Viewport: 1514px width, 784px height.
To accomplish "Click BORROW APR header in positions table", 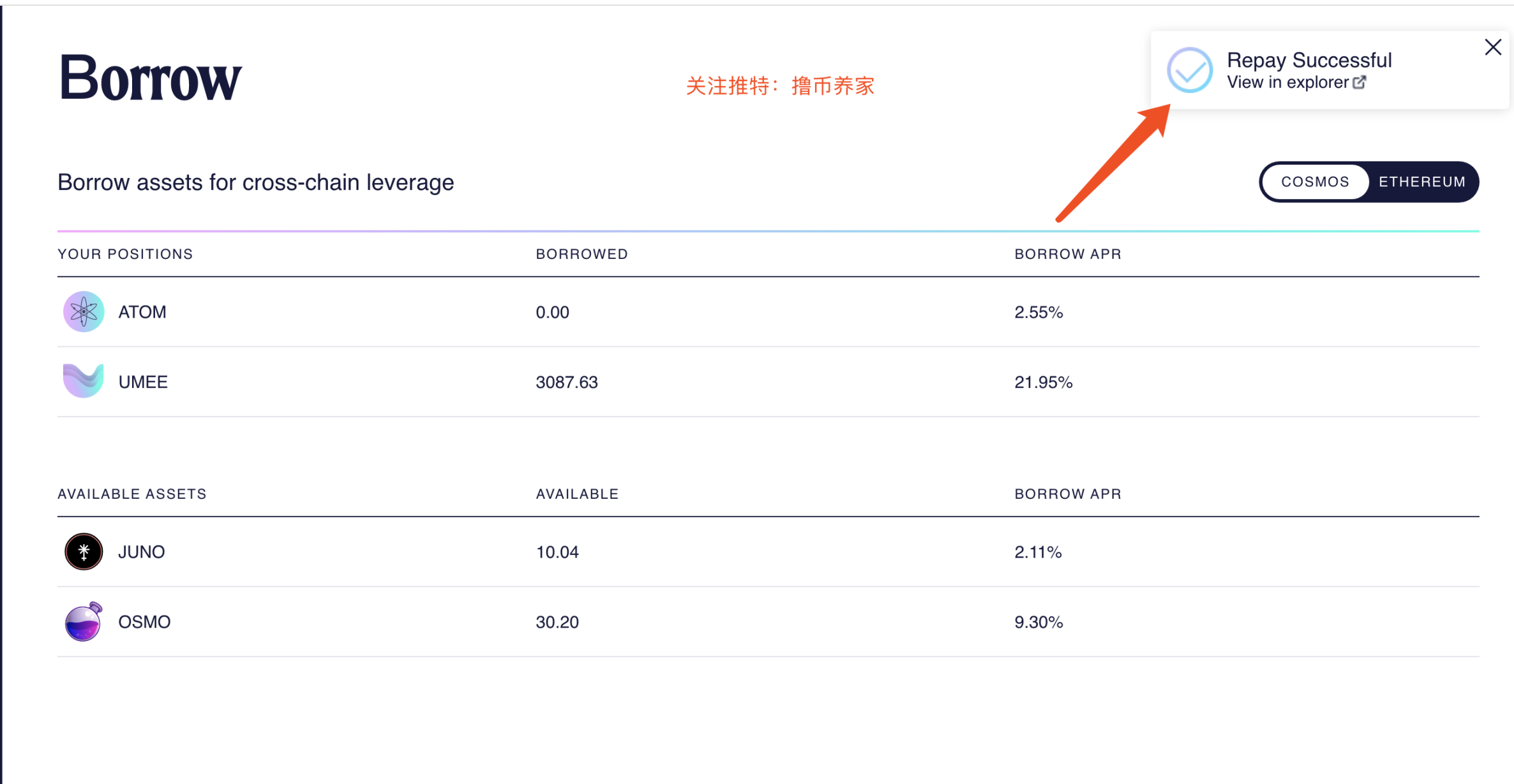I will [x=1068, y=254].
